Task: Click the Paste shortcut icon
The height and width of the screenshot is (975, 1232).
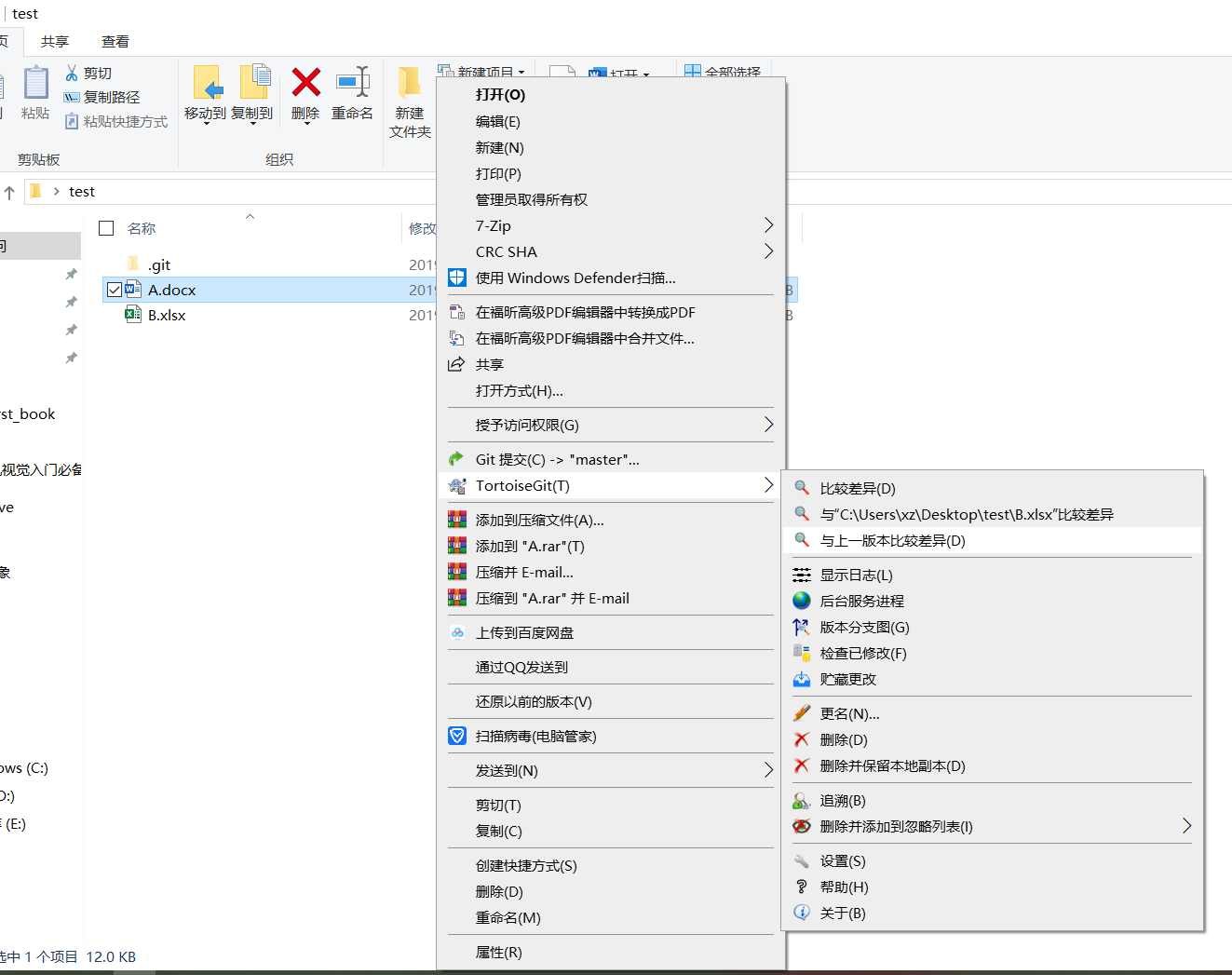Action: (x=72, y=121)
